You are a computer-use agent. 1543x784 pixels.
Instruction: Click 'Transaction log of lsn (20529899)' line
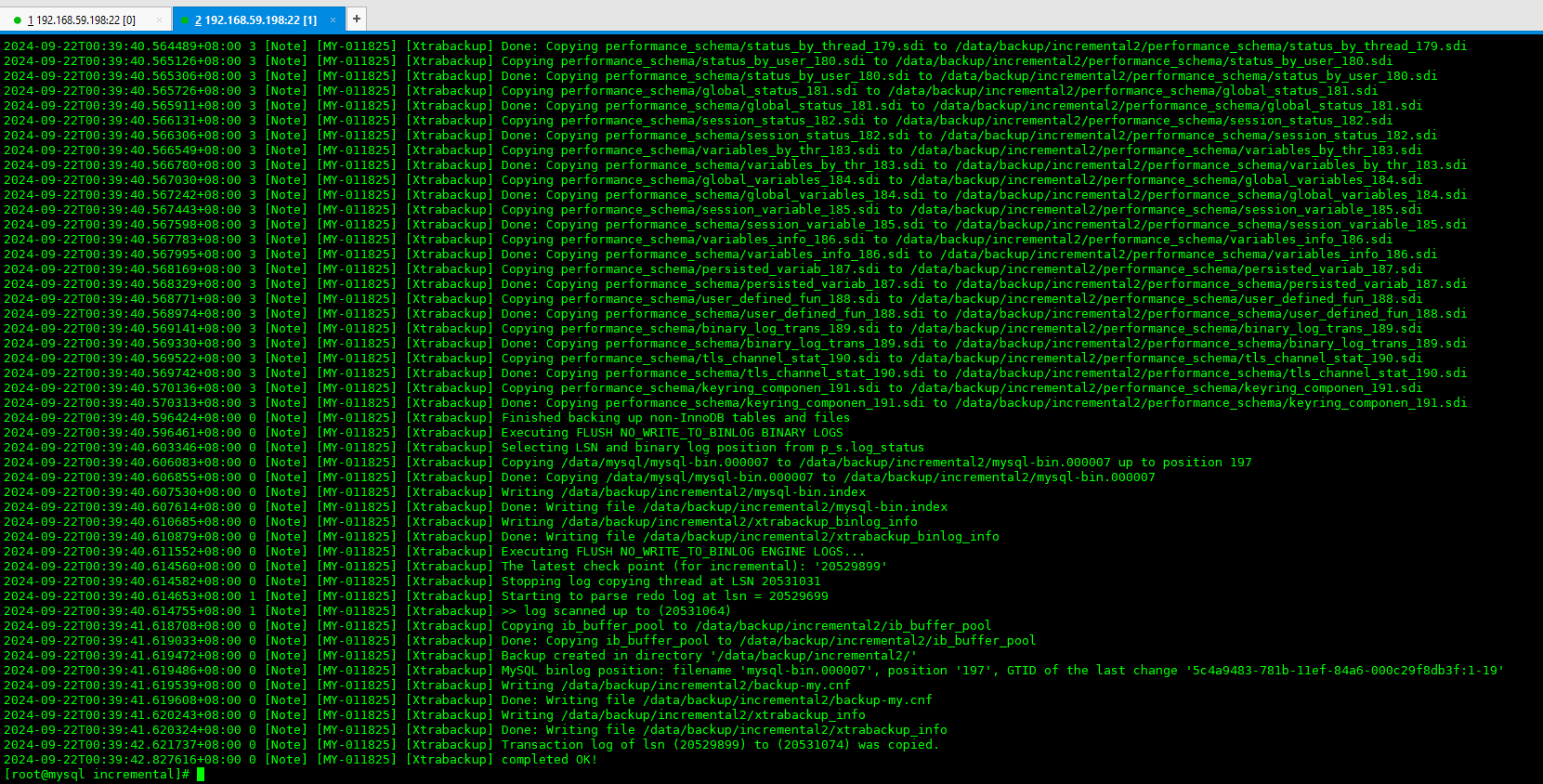pyautogui.click(x=472, y=745)
